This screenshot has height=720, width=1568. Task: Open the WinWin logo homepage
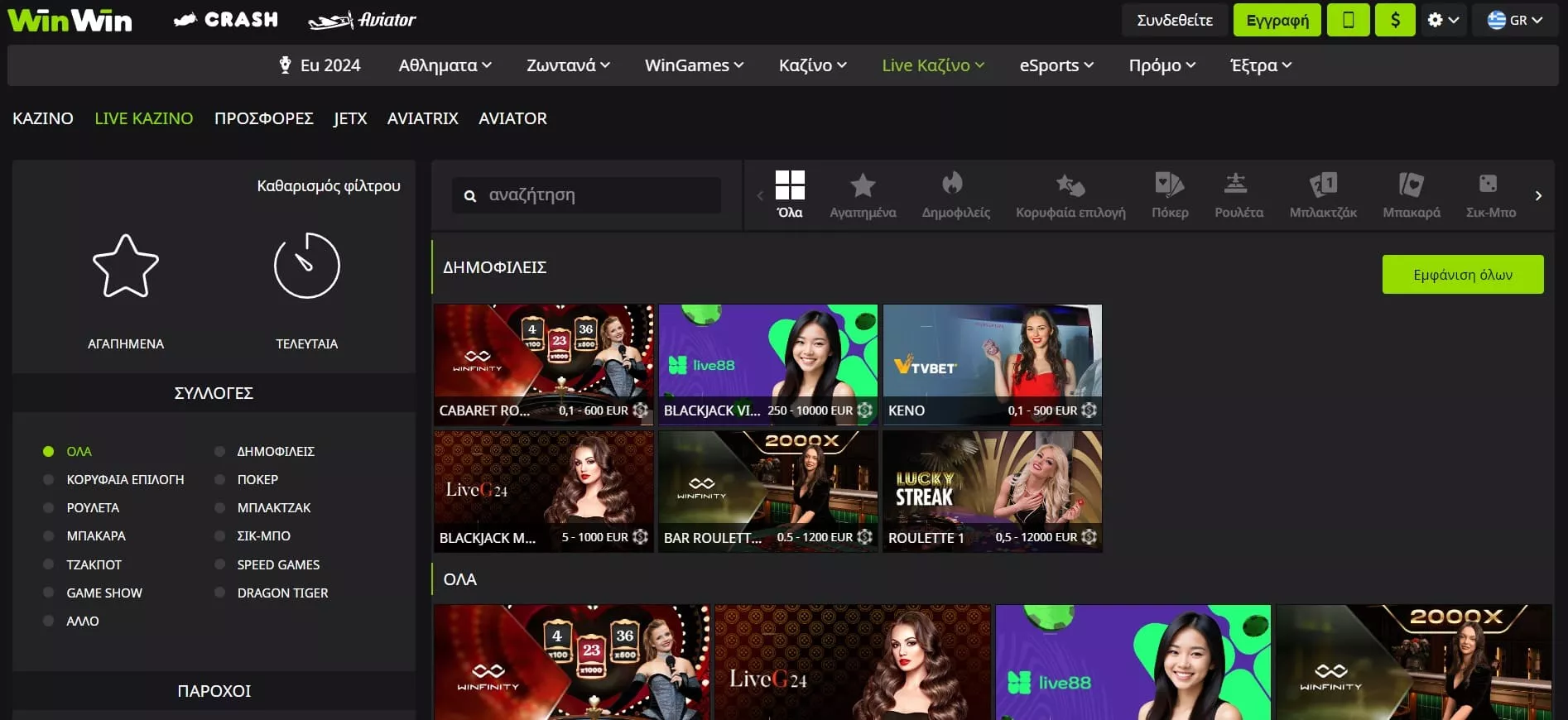tap(70, 20)
